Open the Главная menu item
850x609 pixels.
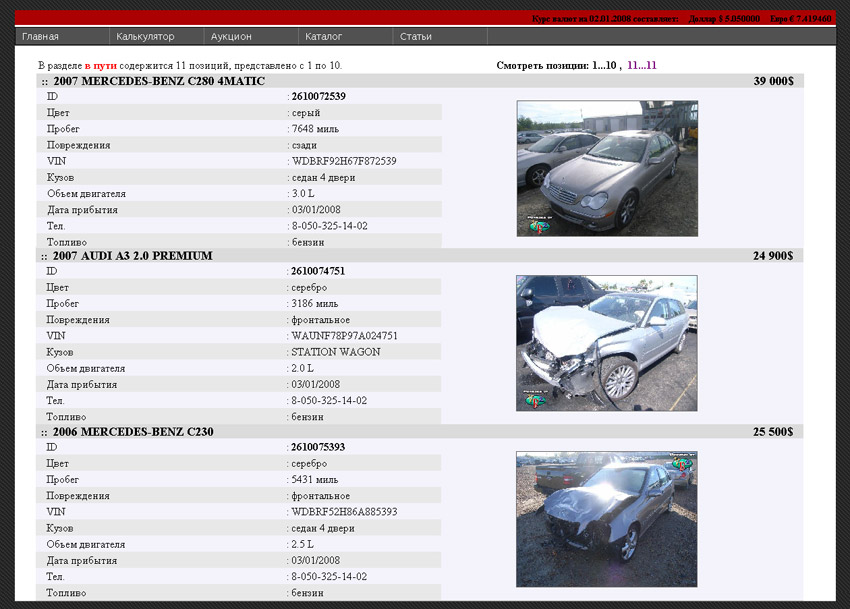(x=40, y=37)
